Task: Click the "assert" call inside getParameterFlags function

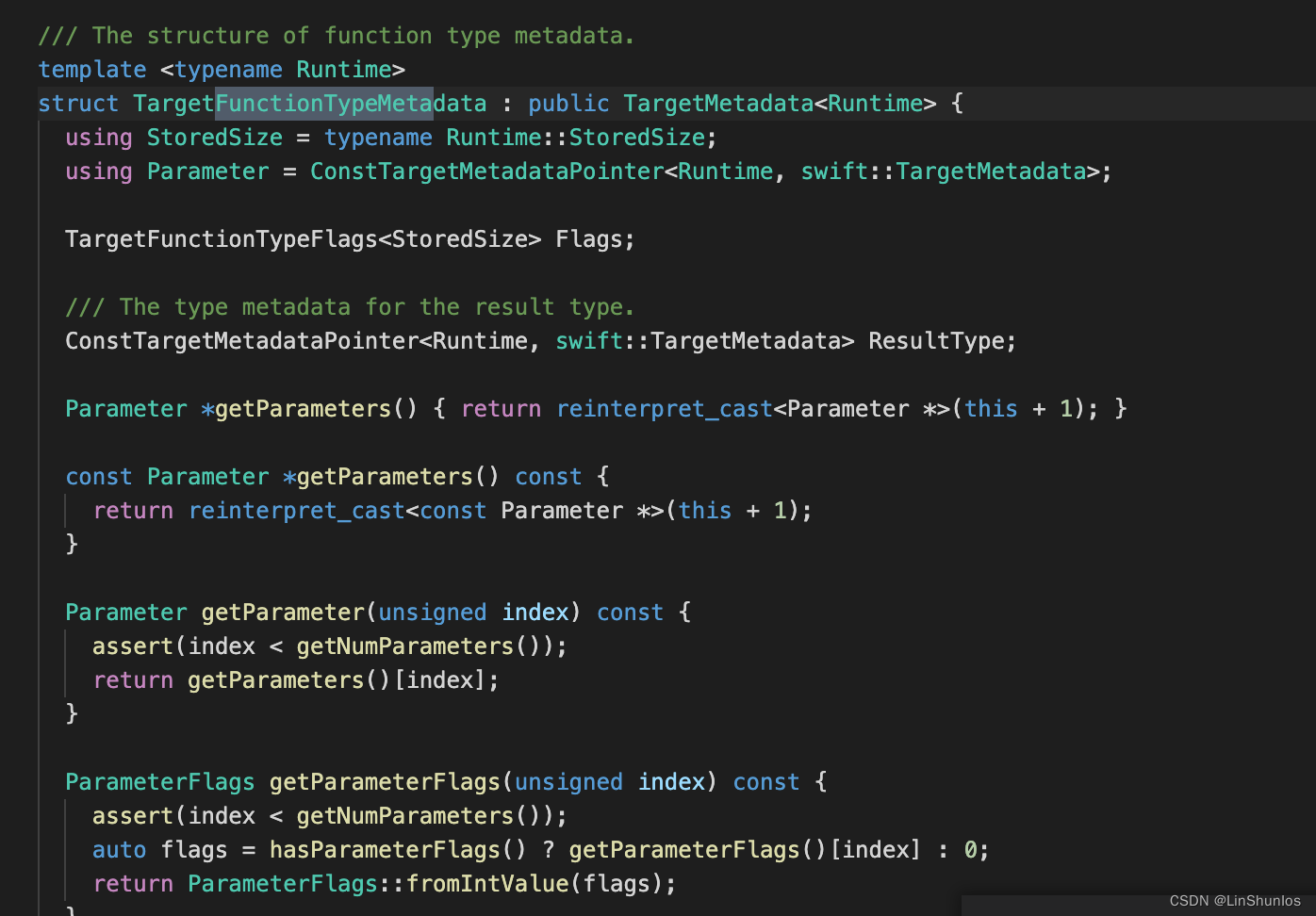Action: click(x=133, y=816)
